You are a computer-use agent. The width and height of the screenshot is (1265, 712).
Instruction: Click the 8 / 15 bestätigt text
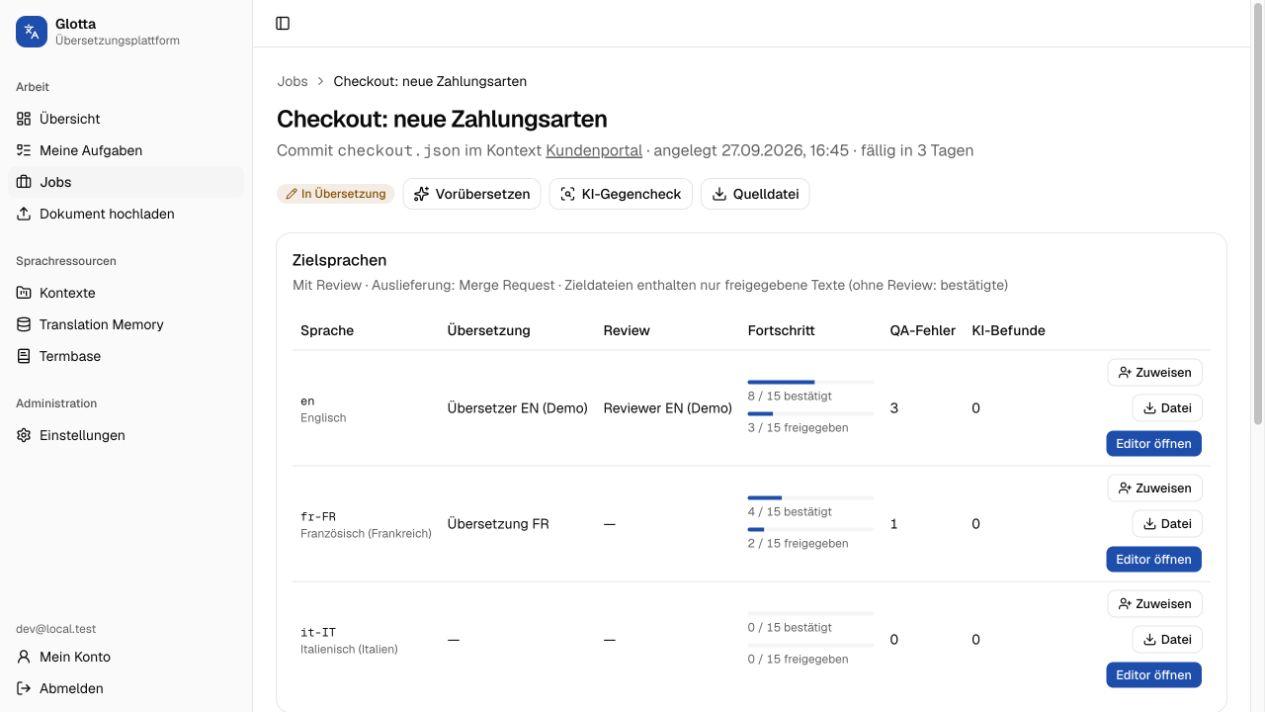(790, 396)
